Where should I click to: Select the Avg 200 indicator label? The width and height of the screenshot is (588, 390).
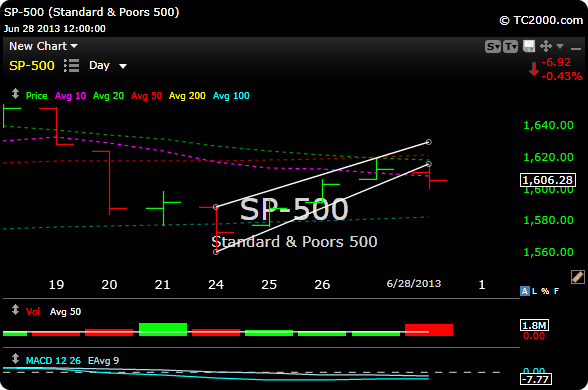coord(187,96)
